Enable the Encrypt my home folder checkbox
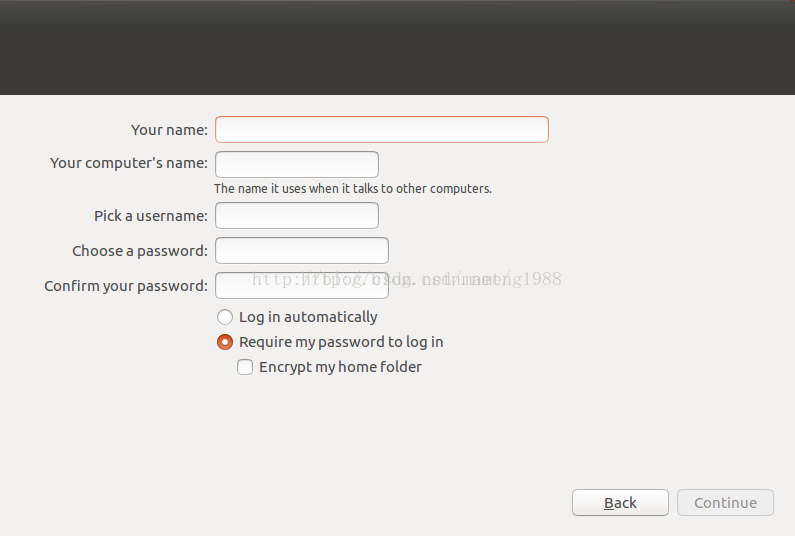This screenshot has height=536, width=795. point(245,367)
